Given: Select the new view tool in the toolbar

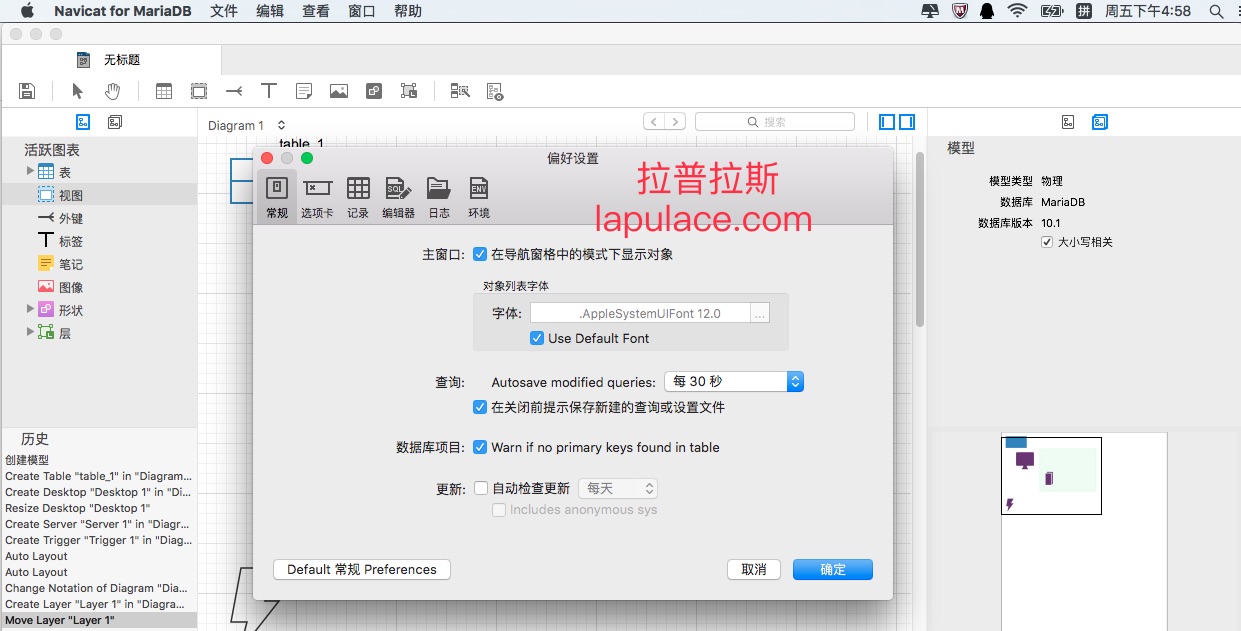Looking at the screenshot, I should pos(199,91).
